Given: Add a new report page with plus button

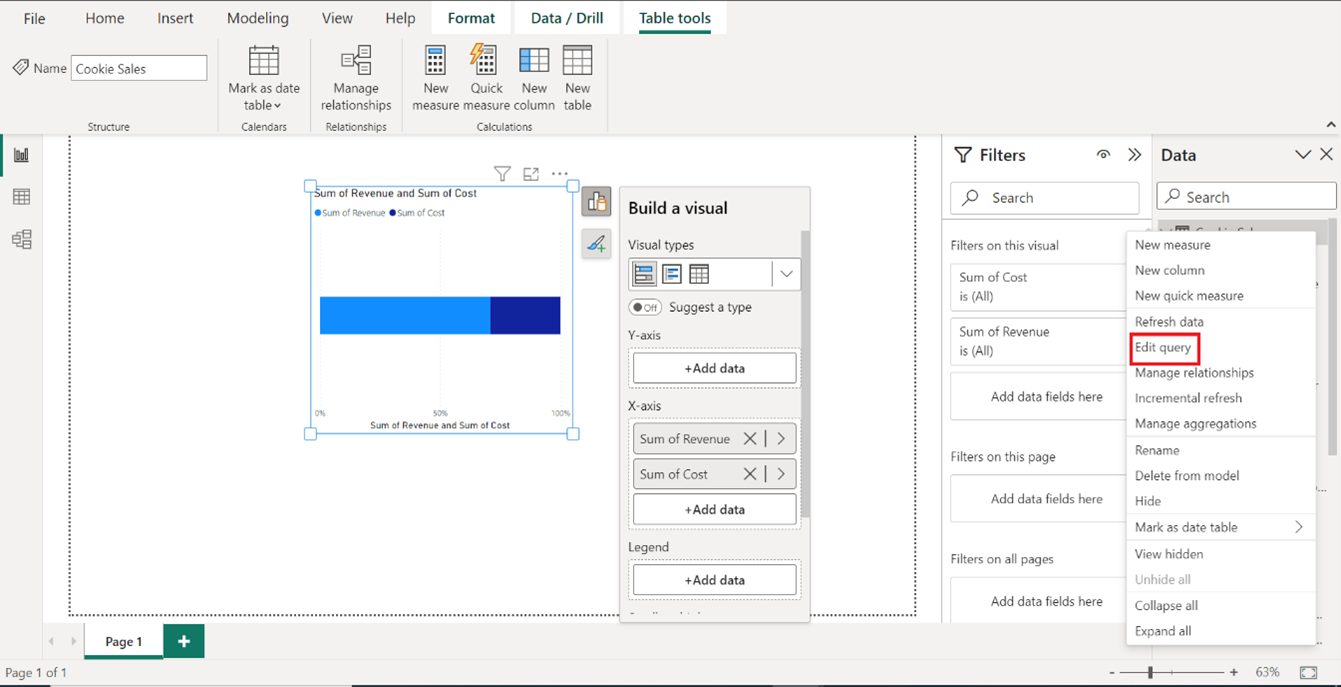Looking at the screenshot, I should tap(183, 641).
